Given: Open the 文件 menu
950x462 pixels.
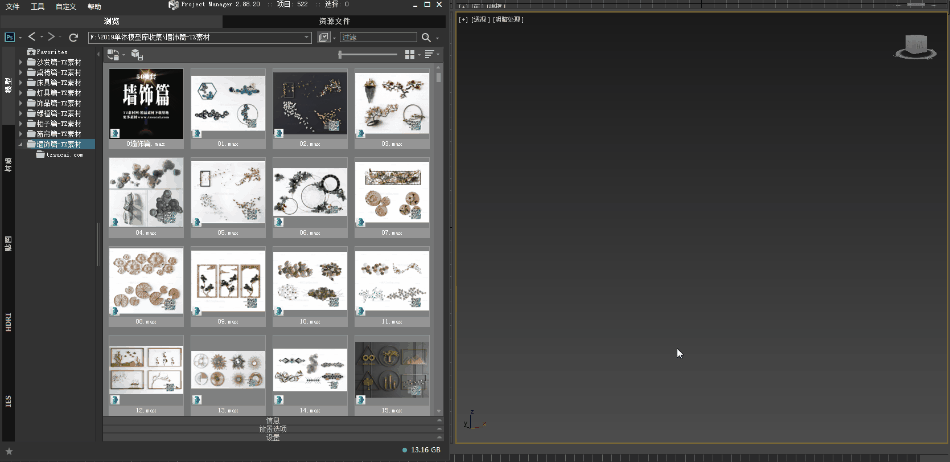Looking at the screenshot, I should tap(12, 6).
